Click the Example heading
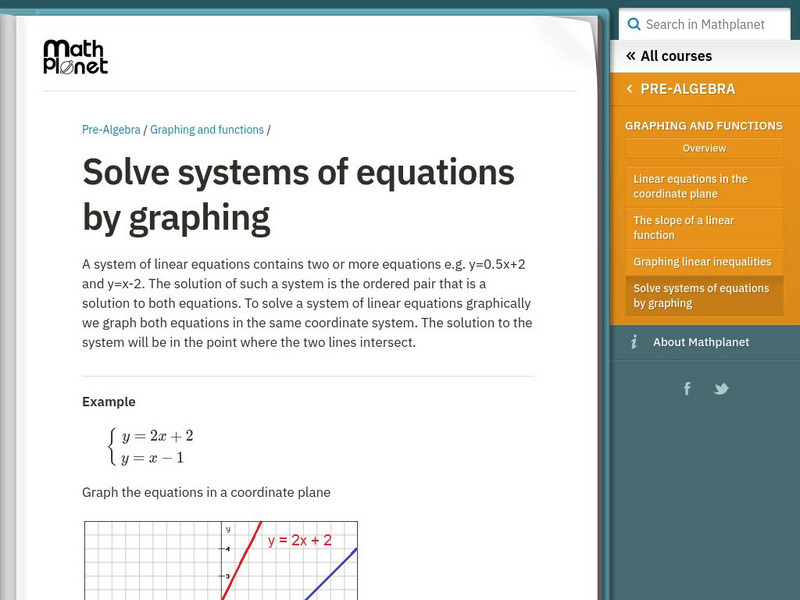Viewport: 800px width, 600px height. pyautogui.click(x=109, y=402)
